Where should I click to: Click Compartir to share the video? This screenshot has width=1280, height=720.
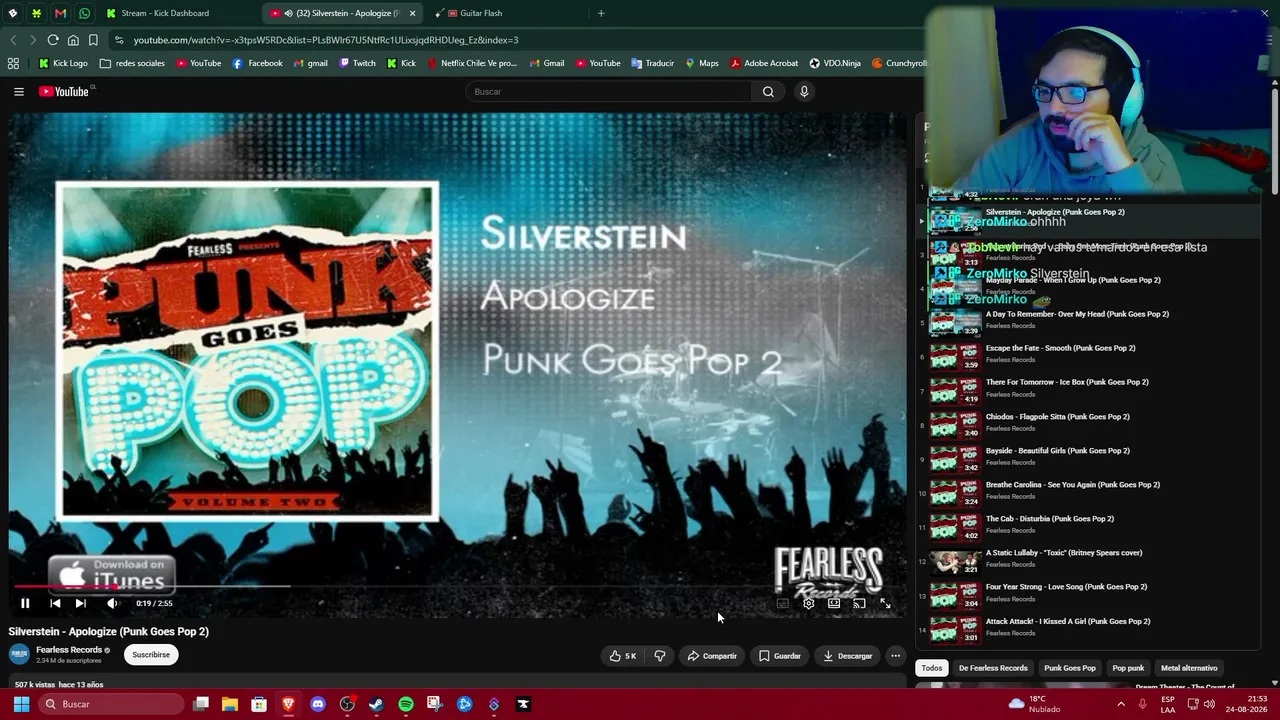pyautogui.click(x=712, y=656)
